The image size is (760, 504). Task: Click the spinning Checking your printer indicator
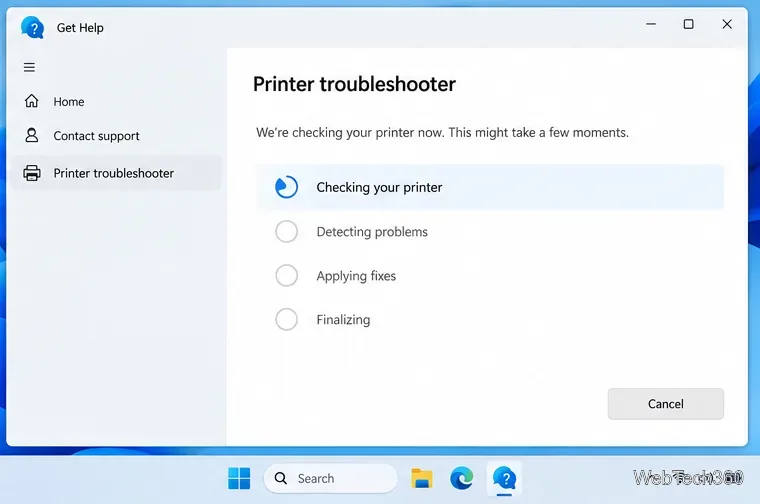286,187
